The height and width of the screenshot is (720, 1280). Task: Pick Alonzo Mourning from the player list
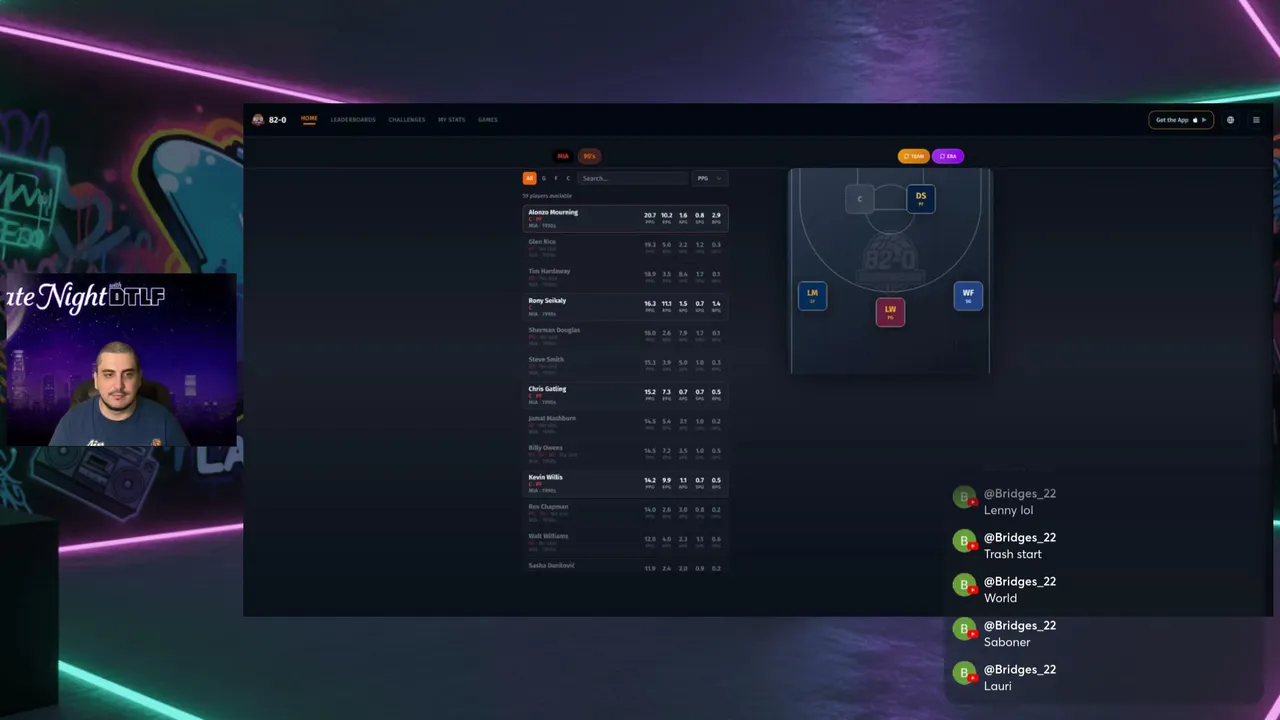point(625,218)
